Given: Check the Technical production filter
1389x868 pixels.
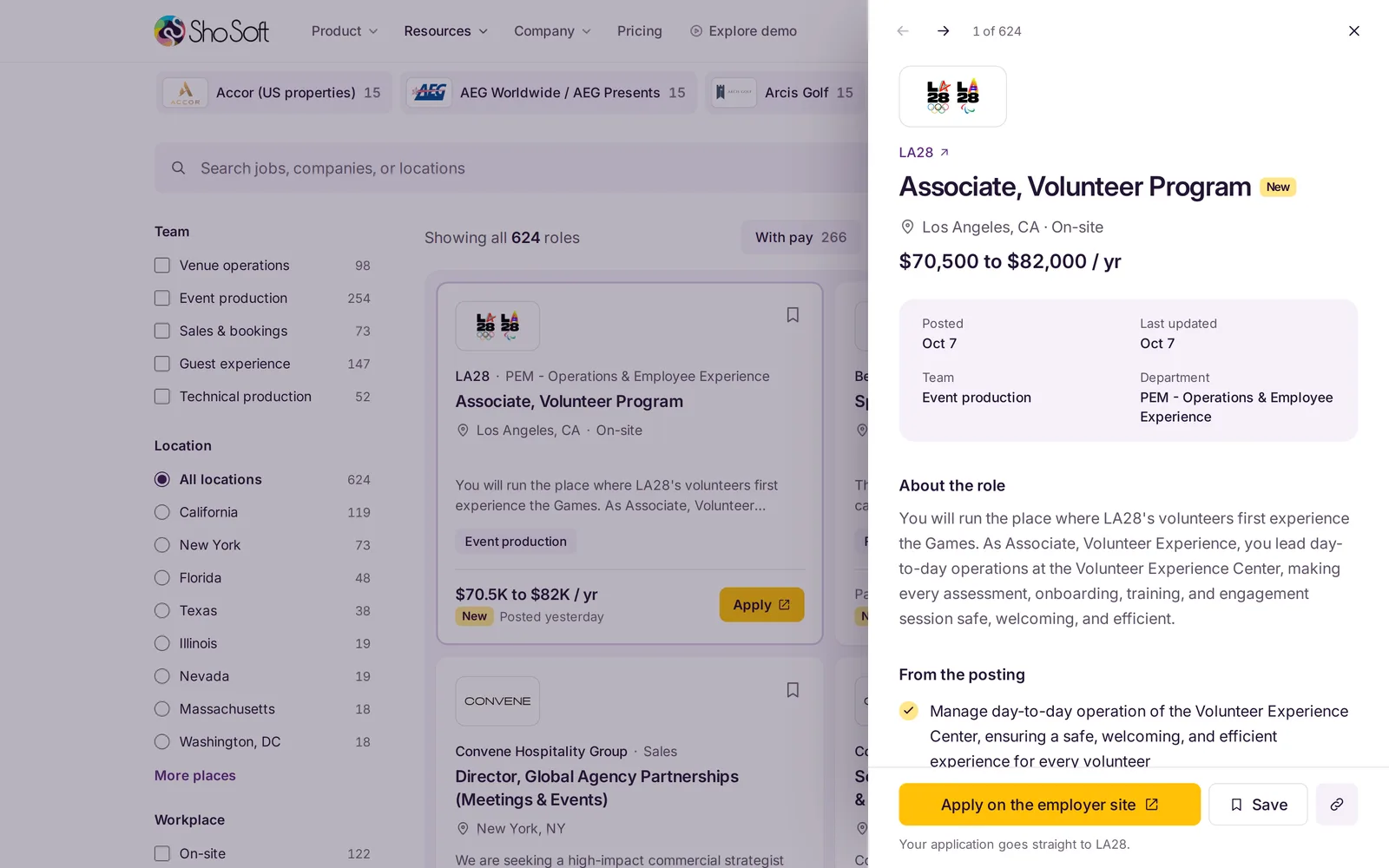Looking at the screenshot, I should [162, 397].
